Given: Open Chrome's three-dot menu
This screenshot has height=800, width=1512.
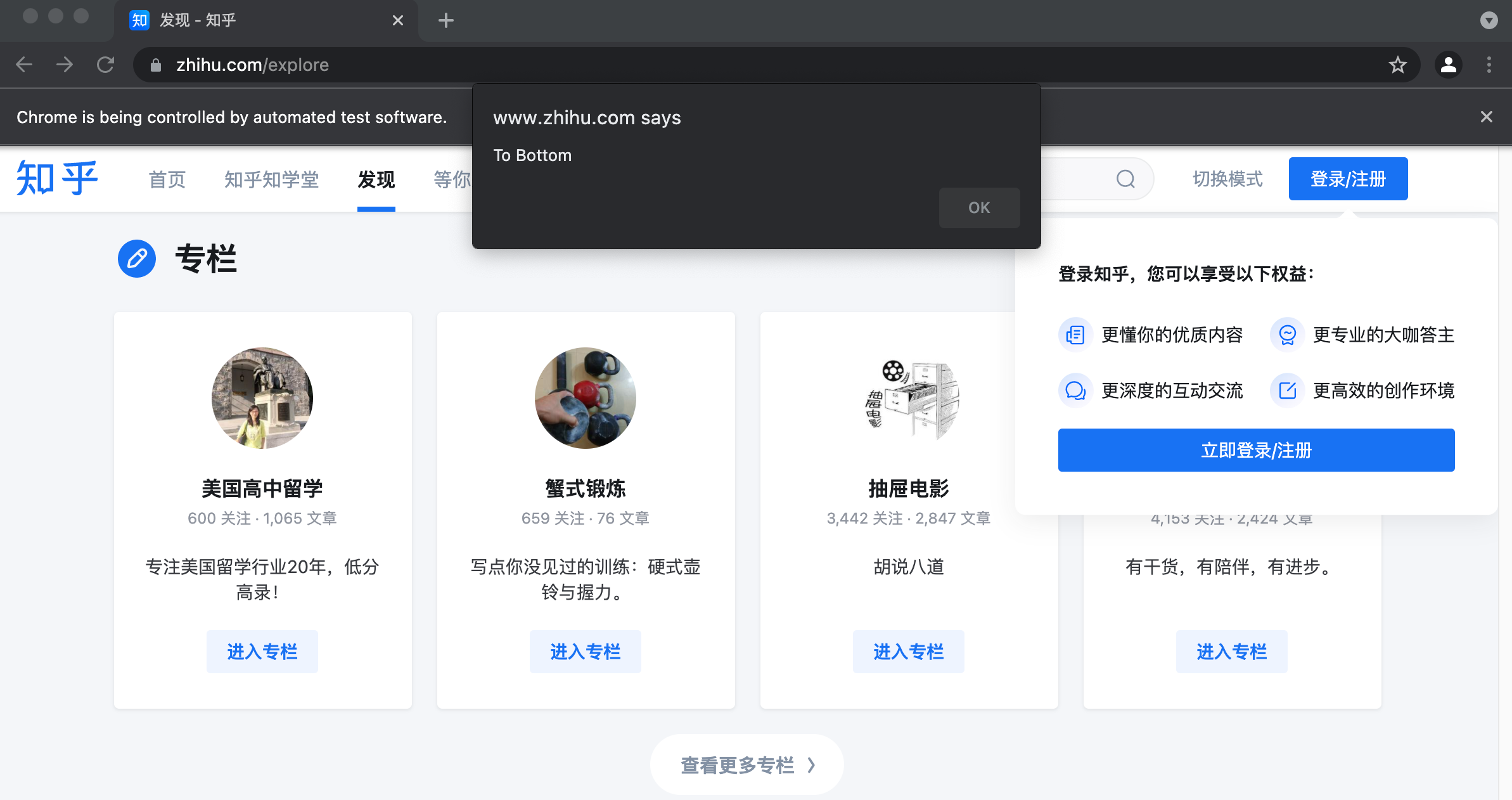Looking at the screenshot, I should tap(1489, 65).
